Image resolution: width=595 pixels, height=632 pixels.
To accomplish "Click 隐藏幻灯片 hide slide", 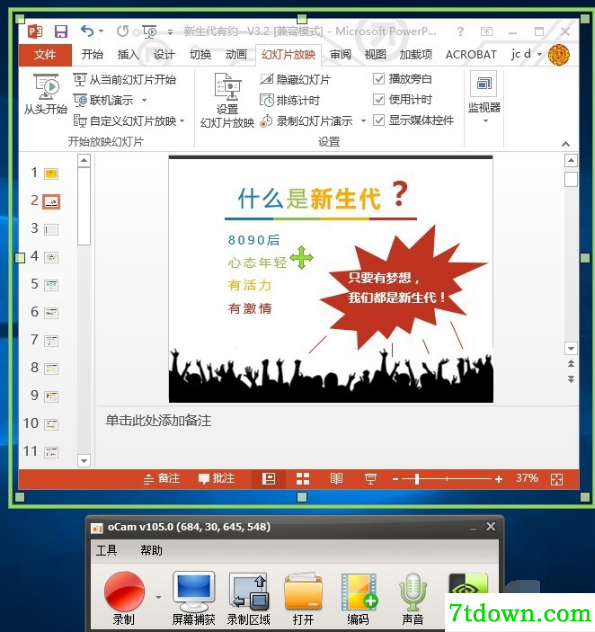I will [x=295, y=79].
